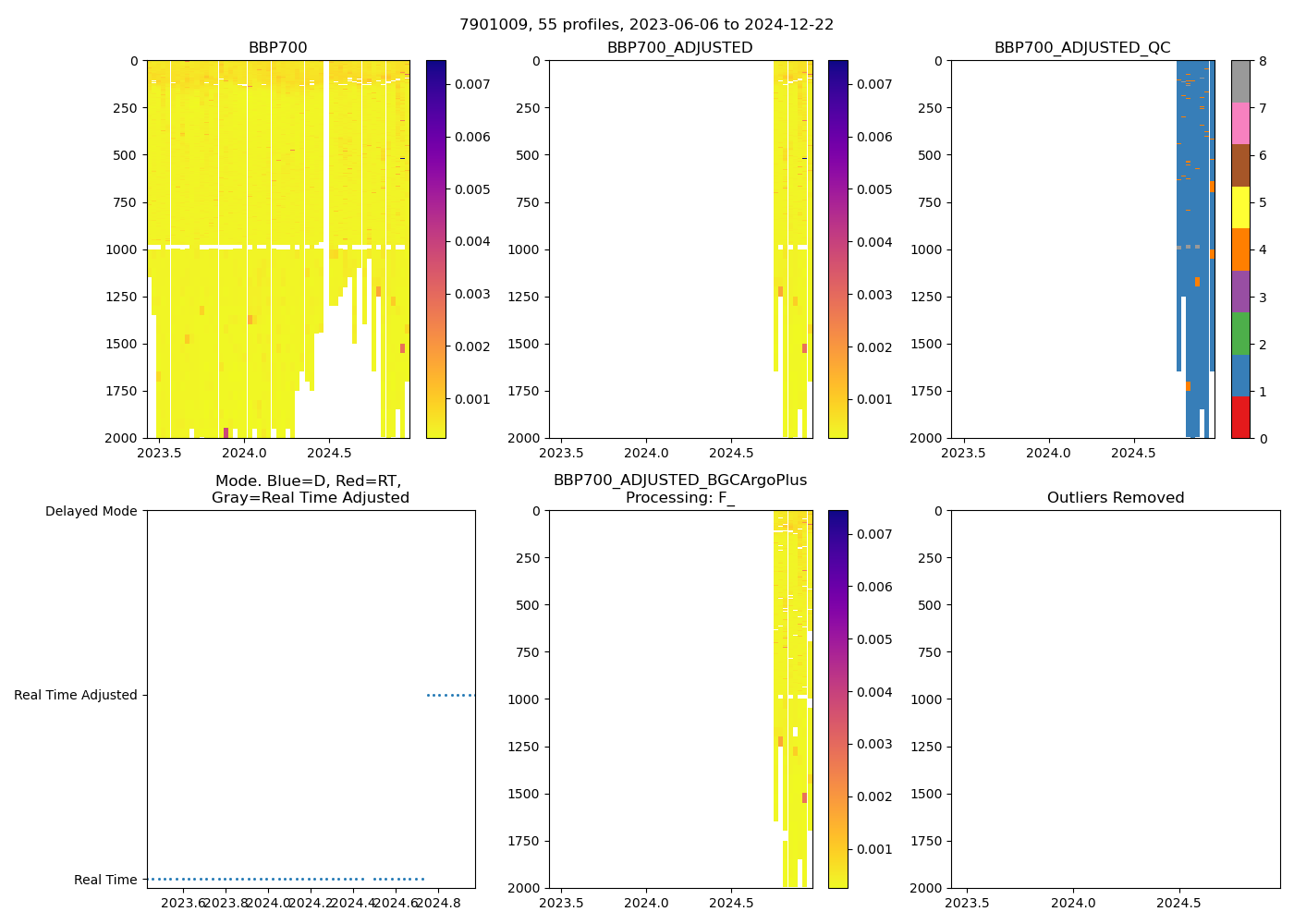Click the green segment of the QC colorbar
The height and width of the screenshot is (924, 1294).
[x=1240, y=334]
